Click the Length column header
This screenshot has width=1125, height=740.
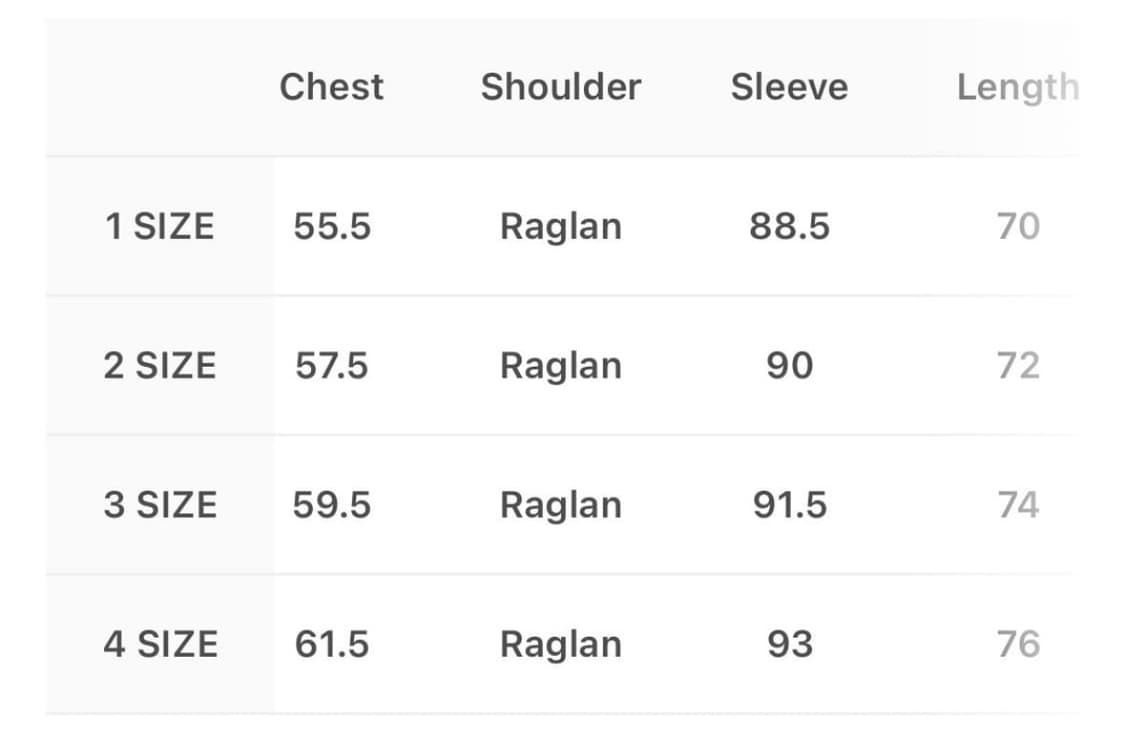(x=1017, y=88)
